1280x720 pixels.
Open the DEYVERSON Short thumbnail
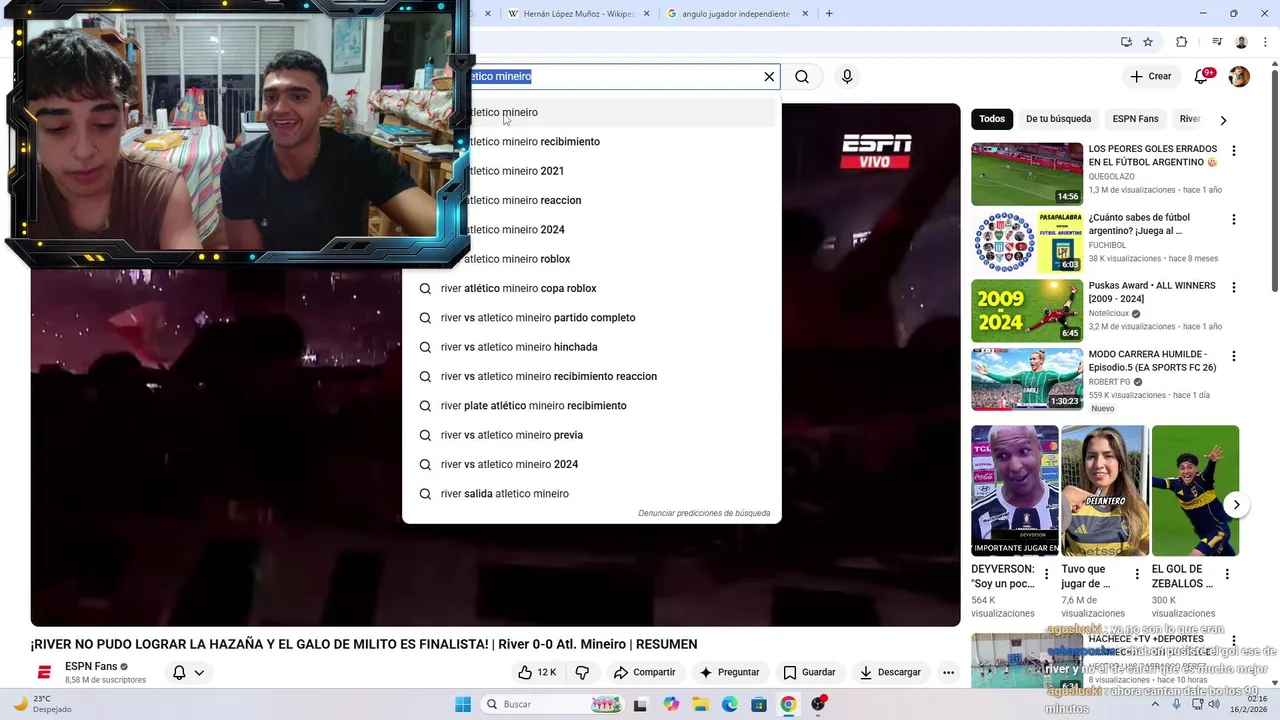[1014, 490]
